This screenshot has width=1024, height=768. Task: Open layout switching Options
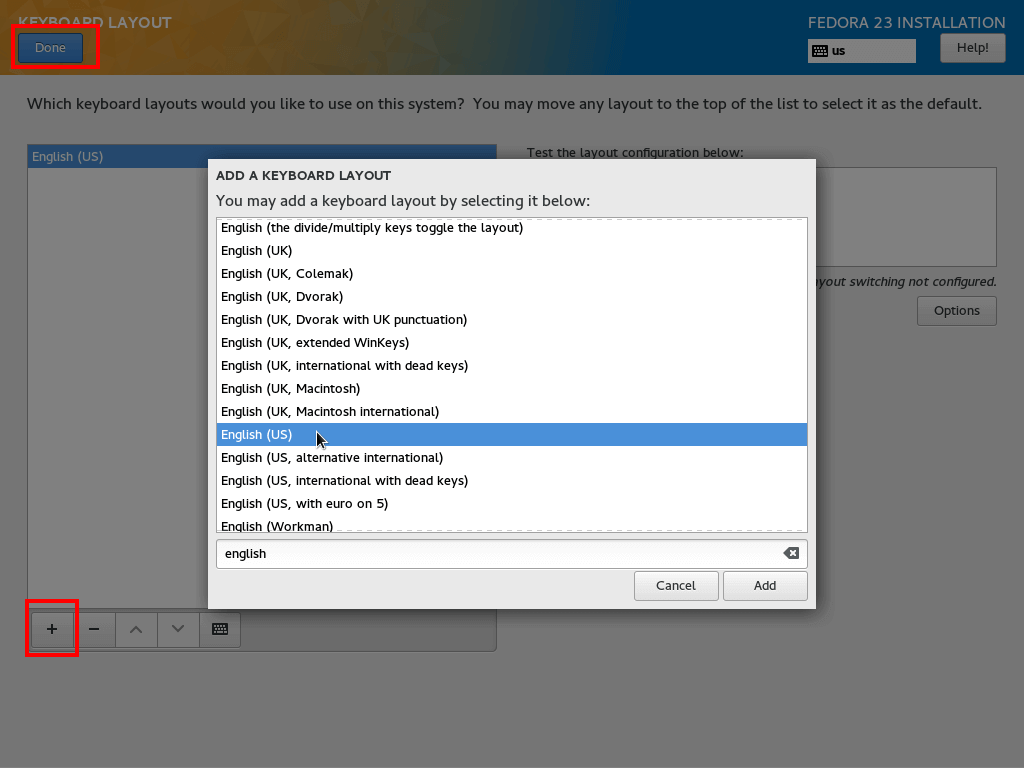coord(956,310)
